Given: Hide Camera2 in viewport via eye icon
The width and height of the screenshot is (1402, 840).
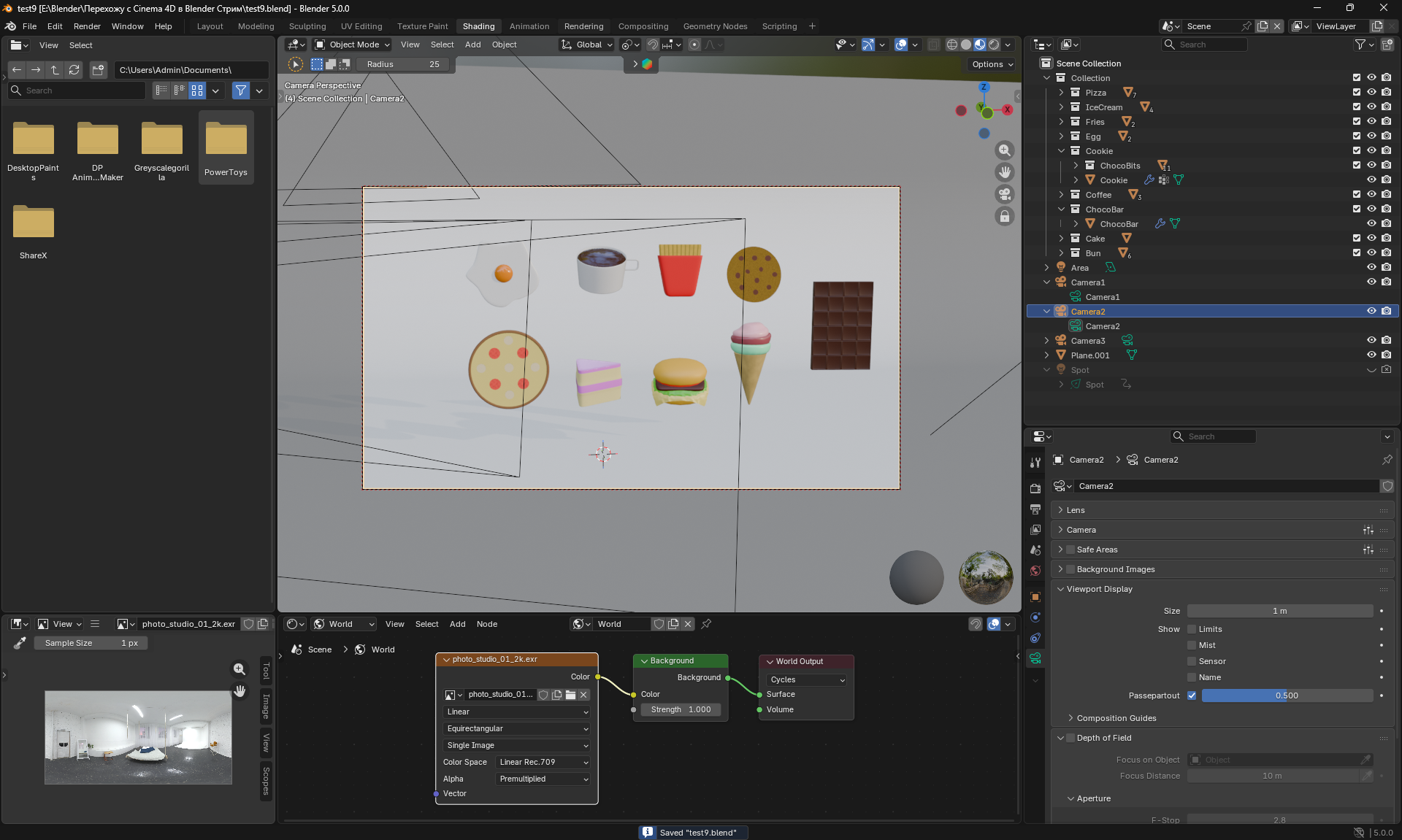Looking at the screenshot, I should (x=1371, y=311).
